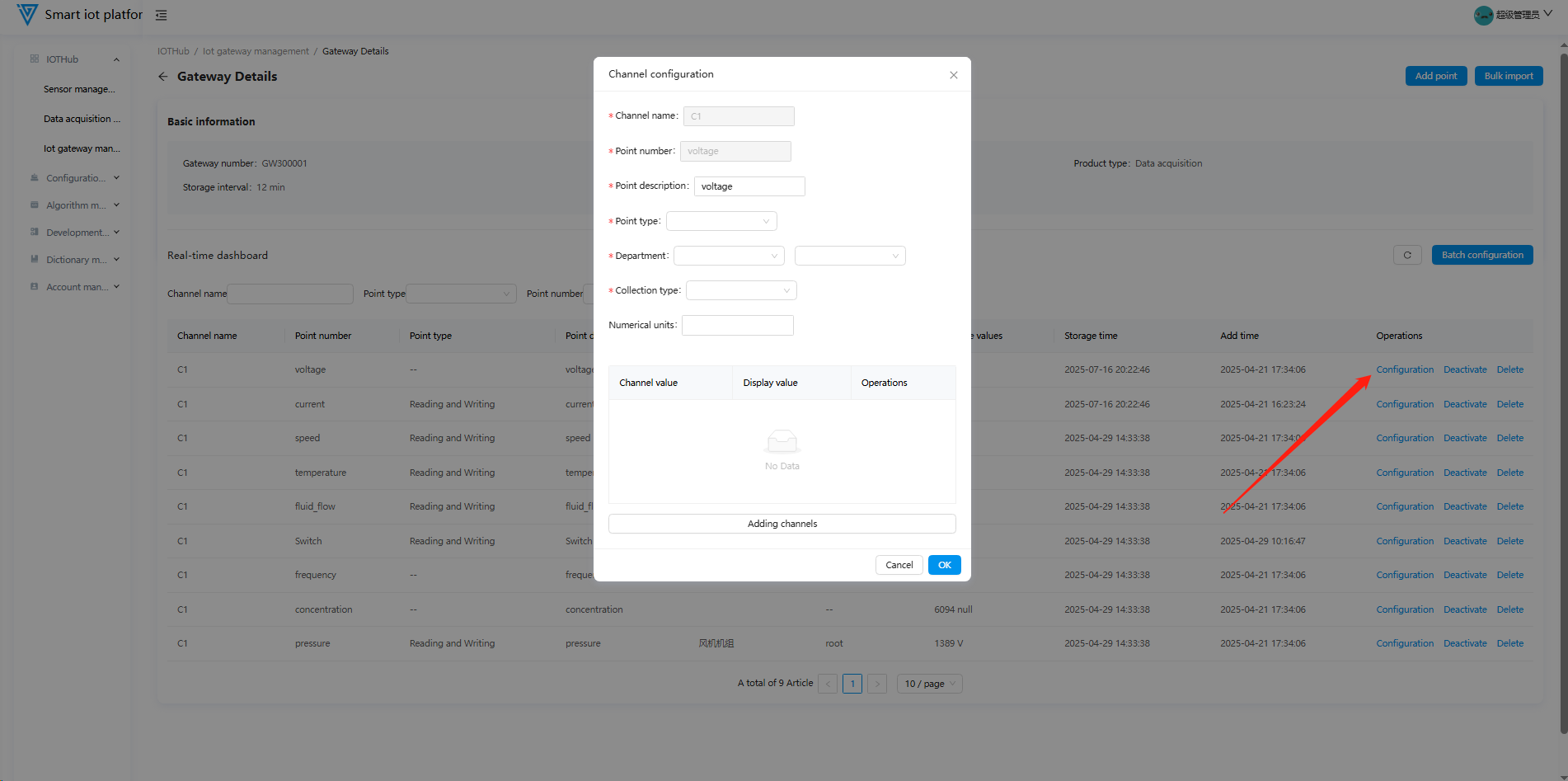This screenshot has width=1568, height=781.
Task: Delete the speed point row
Action: click(x=1510, y=438)
